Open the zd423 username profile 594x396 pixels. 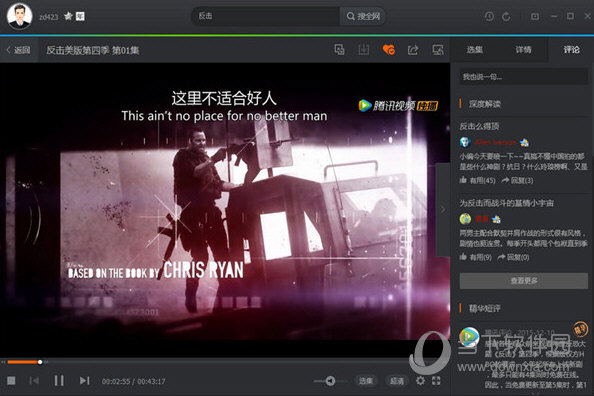tap(48, 17)
